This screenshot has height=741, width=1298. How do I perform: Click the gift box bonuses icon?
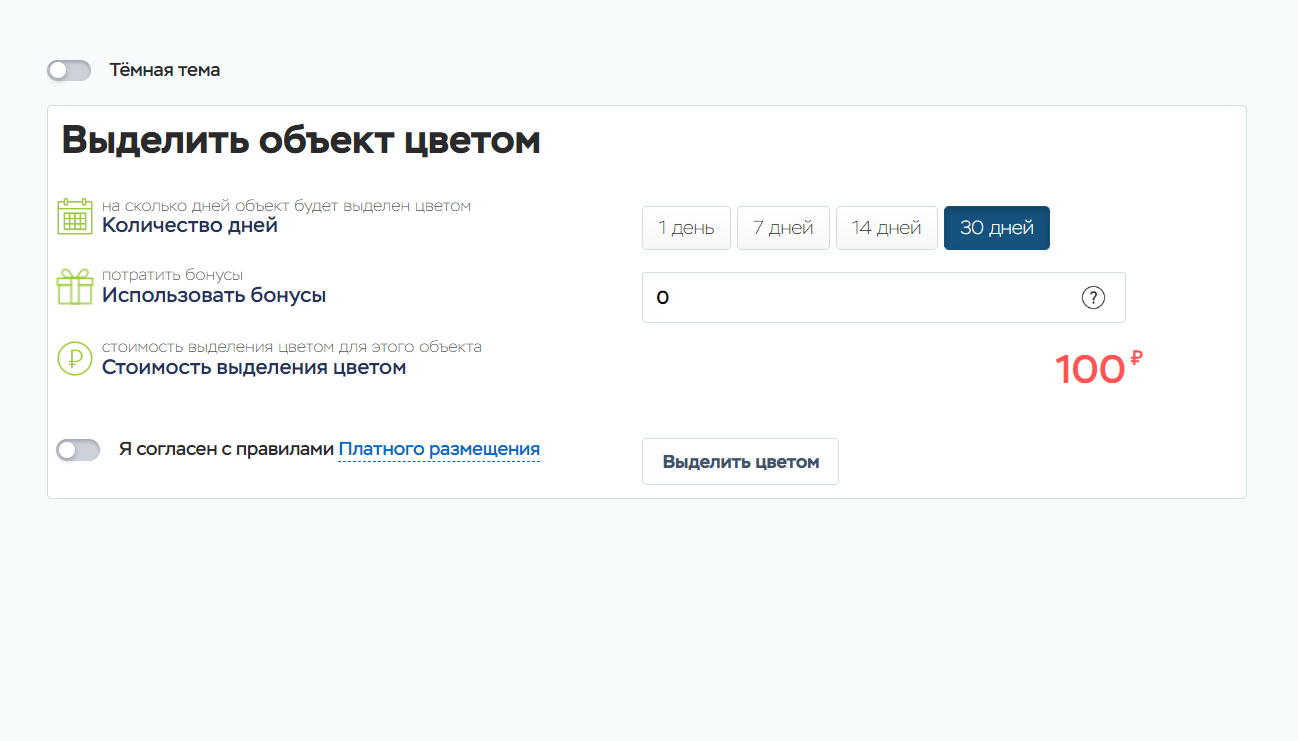(x=75, y=287)
